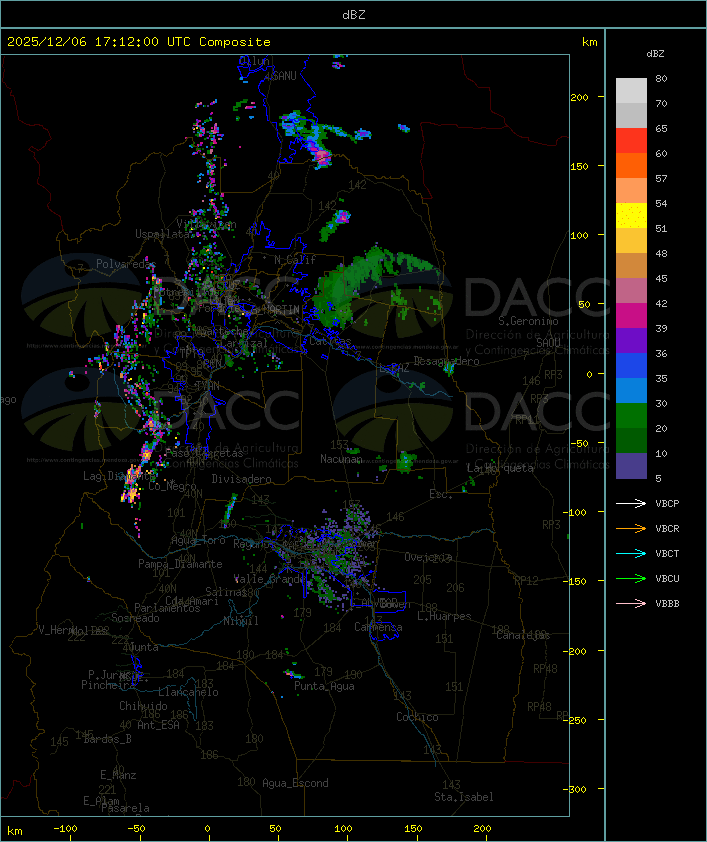Click the Agua_Toro map label
The image size is (707, 842).
coord(198,540)
